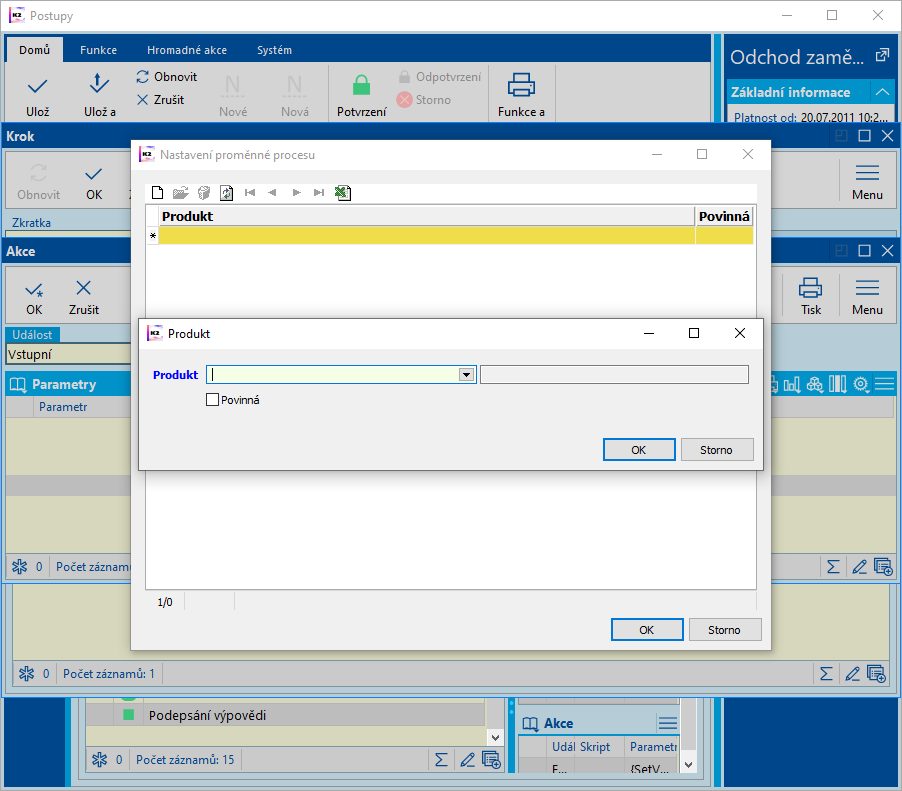
Task: Click the sum icon in Akce window status bar
Action: [833, 567]
